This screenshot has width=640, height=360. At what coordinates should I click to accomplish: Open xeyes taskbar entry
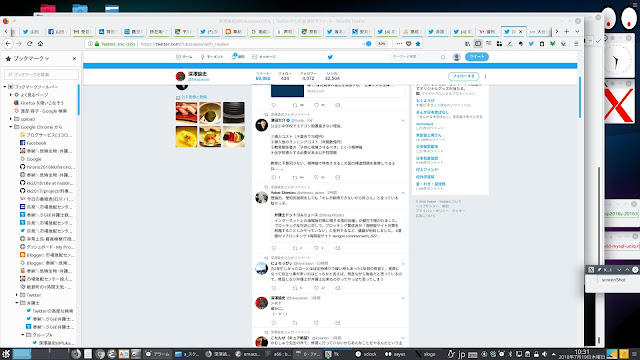[x=396, y=354]
